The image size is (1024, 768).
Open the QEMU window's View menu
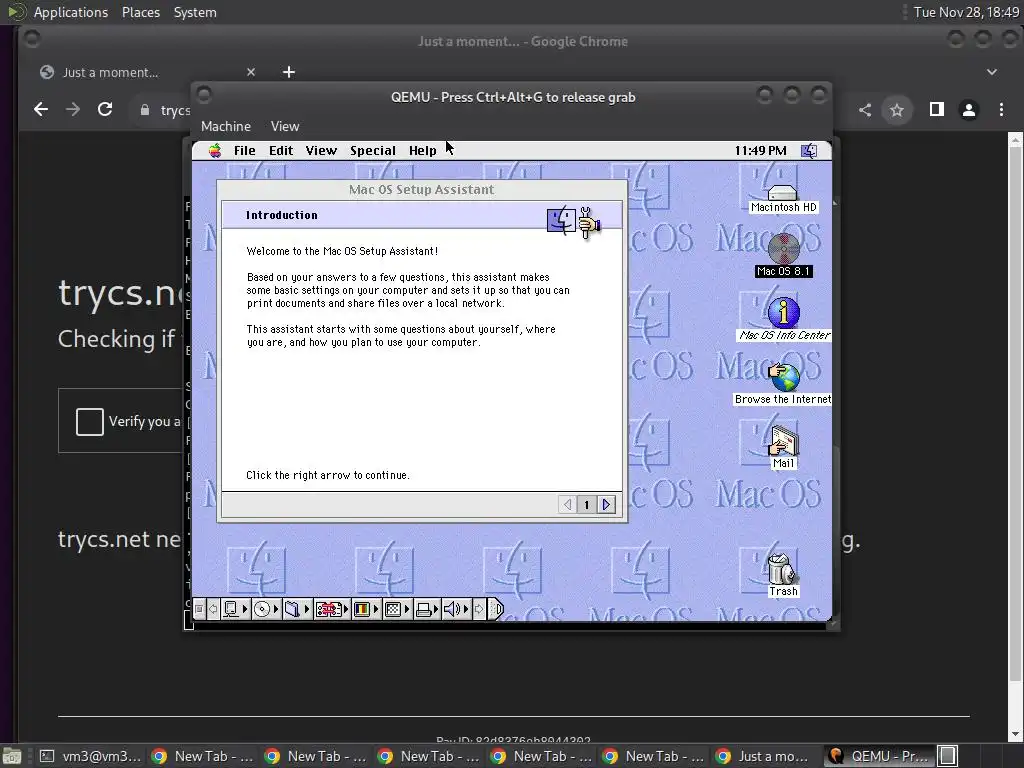coord(285,126)
